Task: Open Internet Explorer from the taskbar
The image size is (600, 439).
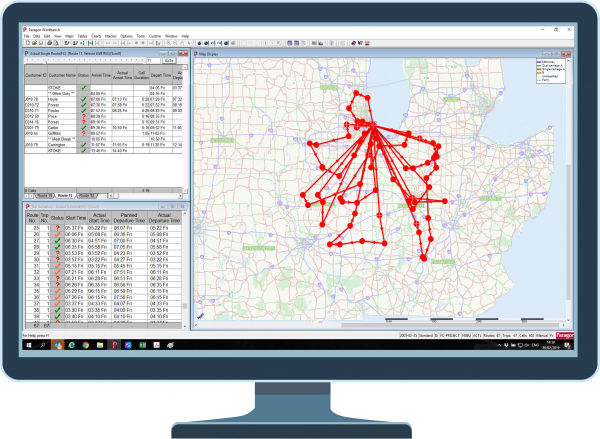Action: [72, 345]
